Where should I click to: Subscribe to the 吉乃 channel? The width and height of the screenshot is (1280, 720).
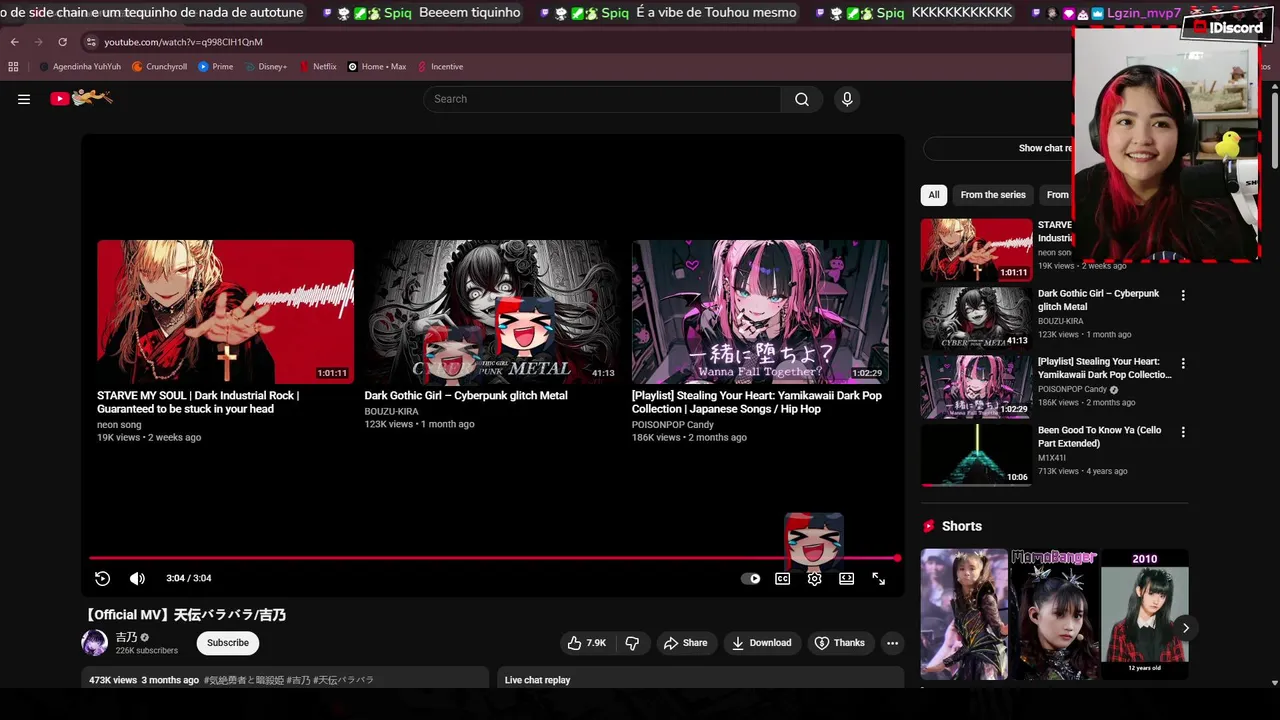coord(228,643)
